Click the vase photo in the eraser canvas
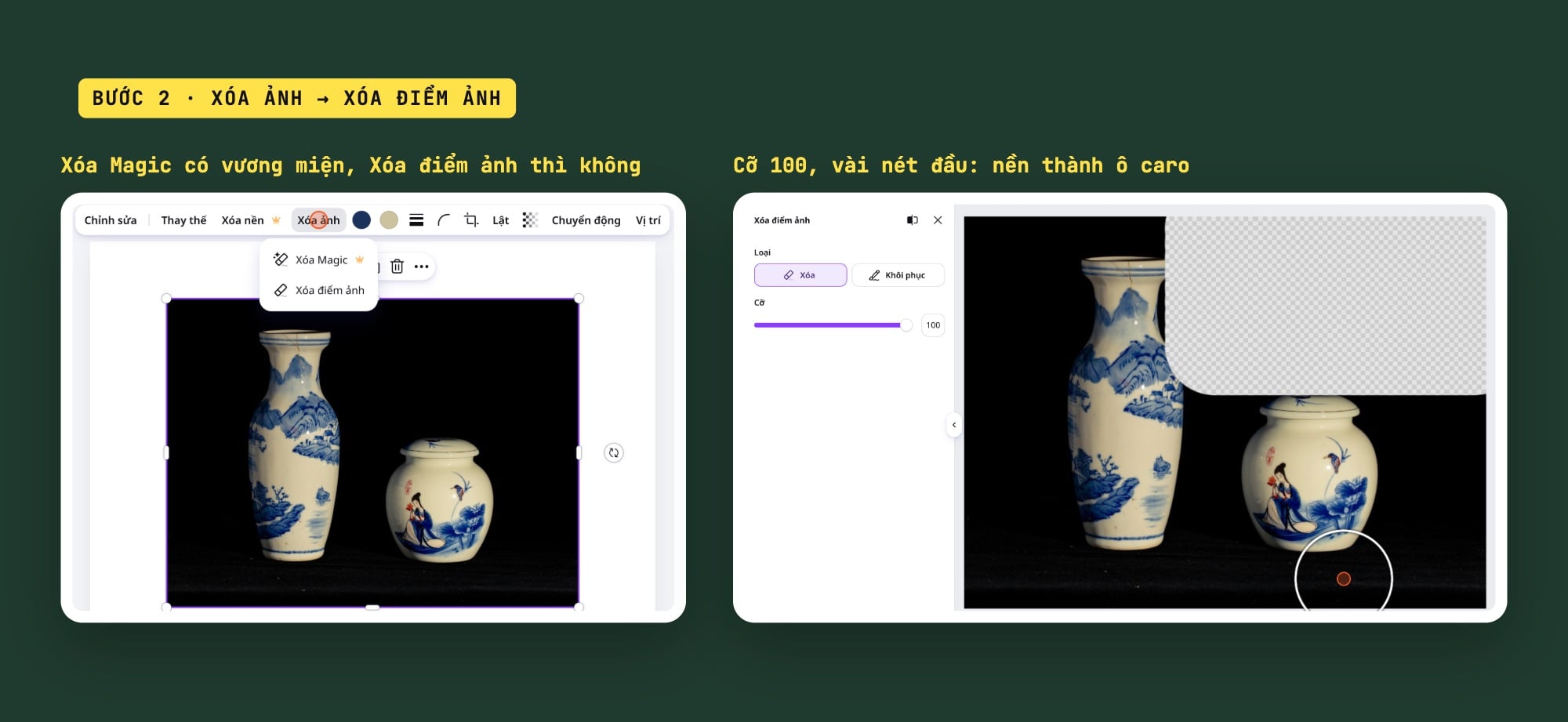Viewport: 1568px width, 722px height. coord(1225,412)
